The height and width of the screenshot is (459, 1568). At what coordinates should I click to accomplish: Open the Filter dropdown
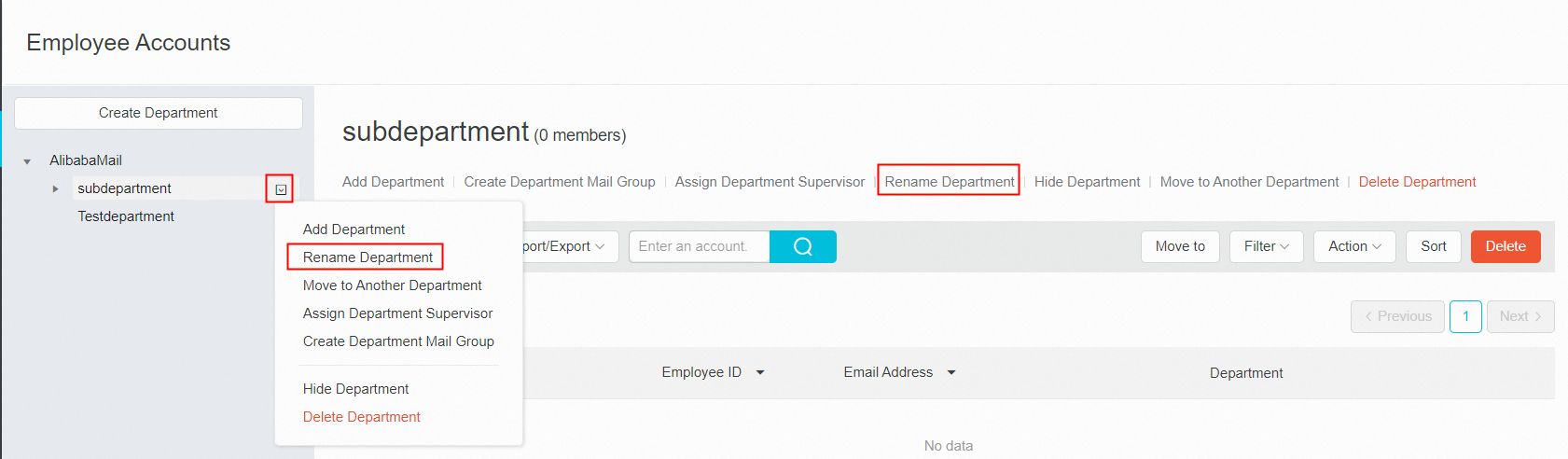[x=1266, y=246]
